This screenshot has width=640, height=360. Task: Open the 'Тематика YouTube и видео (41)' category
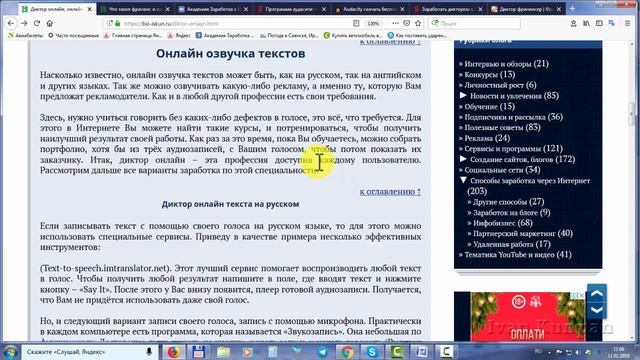pyautogui.click(x=518, y=255)
